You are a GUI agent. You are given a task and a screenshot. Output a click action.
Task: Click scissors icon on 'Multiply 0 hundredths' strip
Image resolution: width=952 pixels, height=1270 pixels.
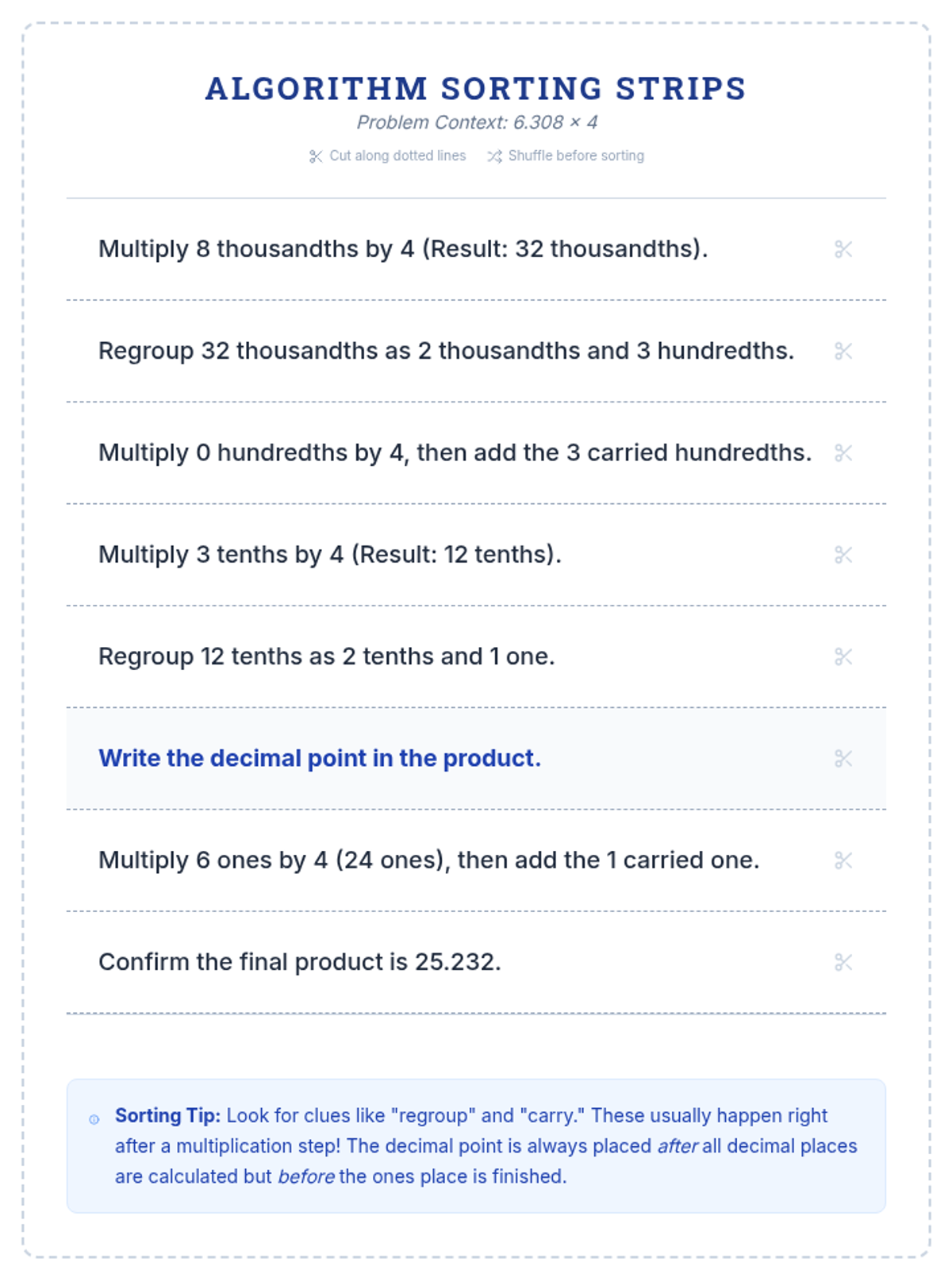click(x=843, y=452)
